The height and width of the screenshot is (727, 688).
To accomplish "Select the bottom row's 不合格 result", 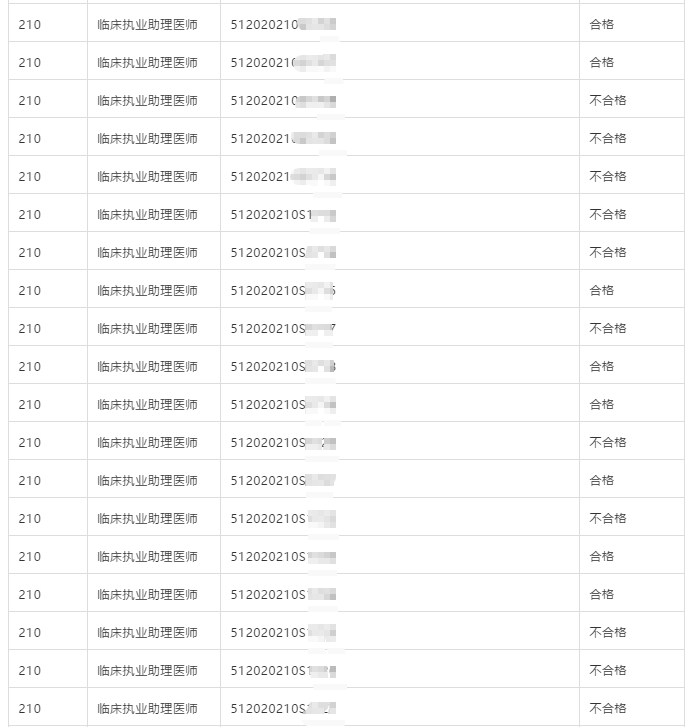I will click(607, 708).
